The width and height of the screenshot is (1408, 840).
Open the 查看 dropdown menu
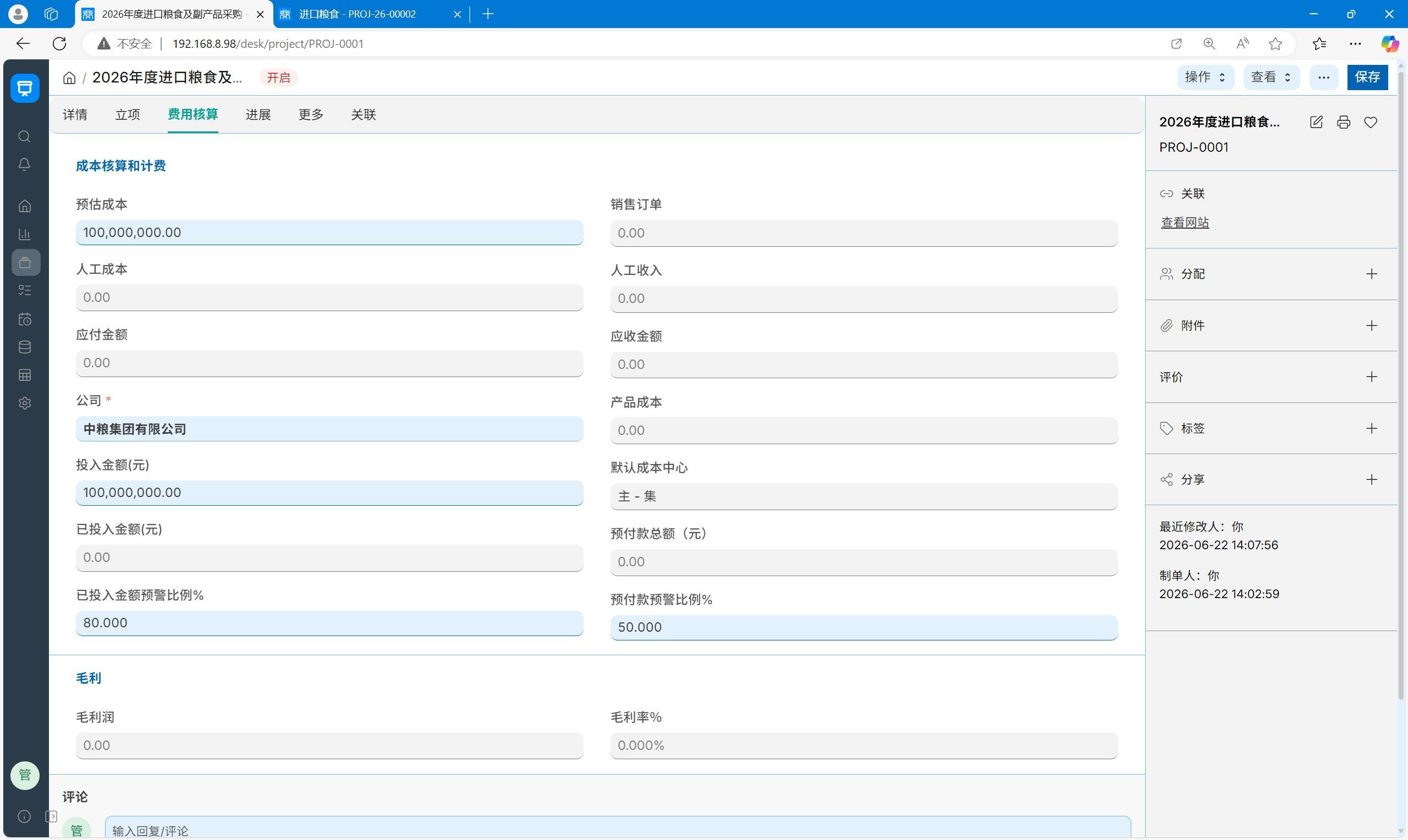[x=1272, y=77]
